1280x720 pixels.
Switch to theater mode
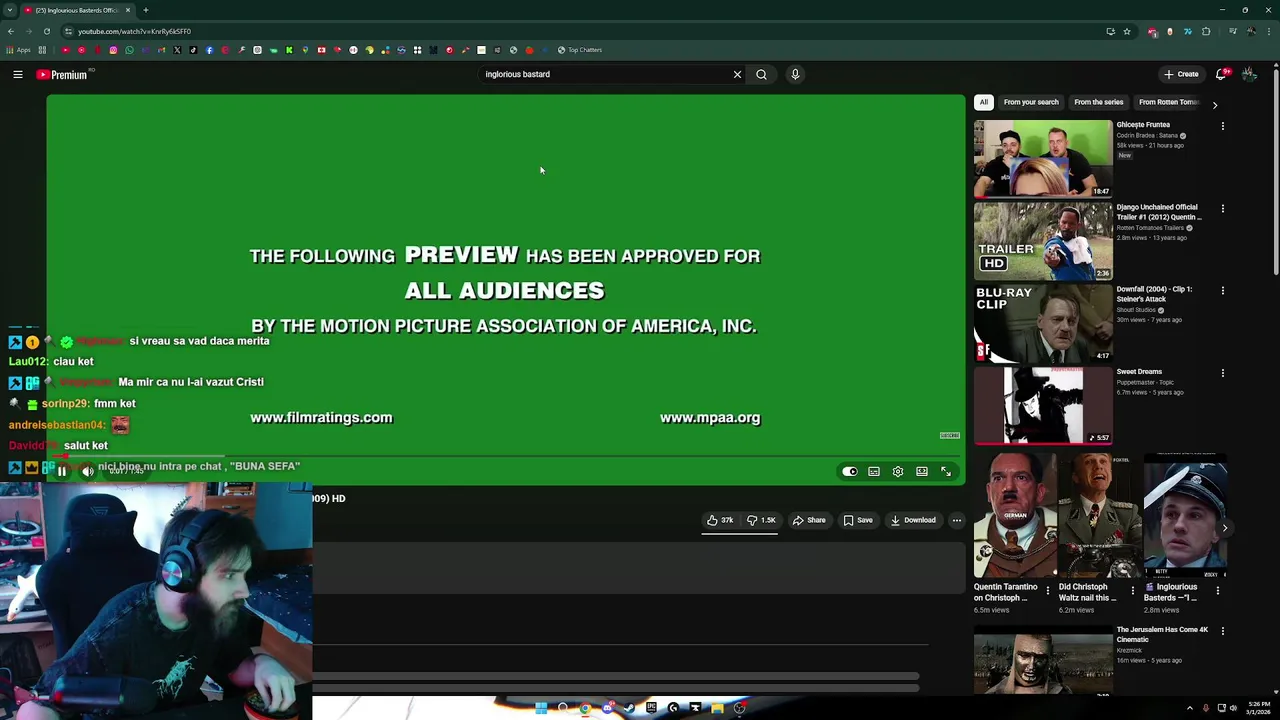[x=922, y=471]
